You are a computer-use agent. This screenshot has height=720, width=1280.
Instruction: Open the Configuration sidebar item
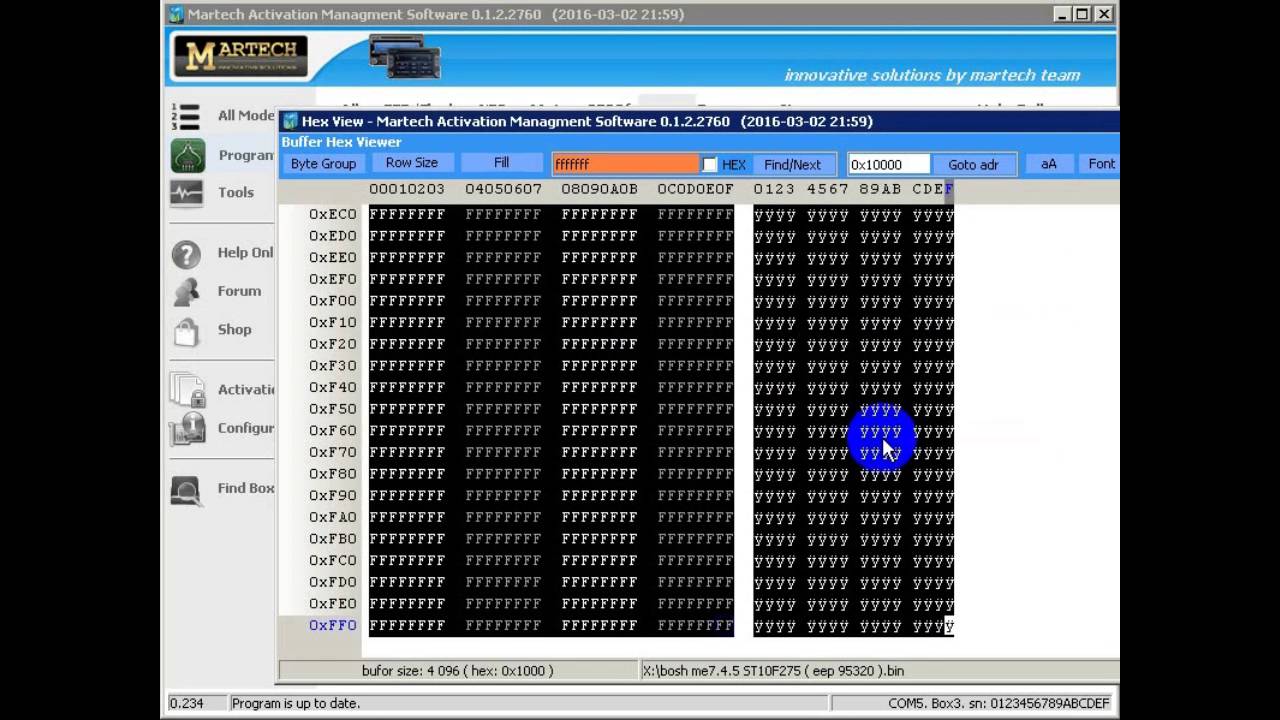pyautogui.click(x=246, y=428)
